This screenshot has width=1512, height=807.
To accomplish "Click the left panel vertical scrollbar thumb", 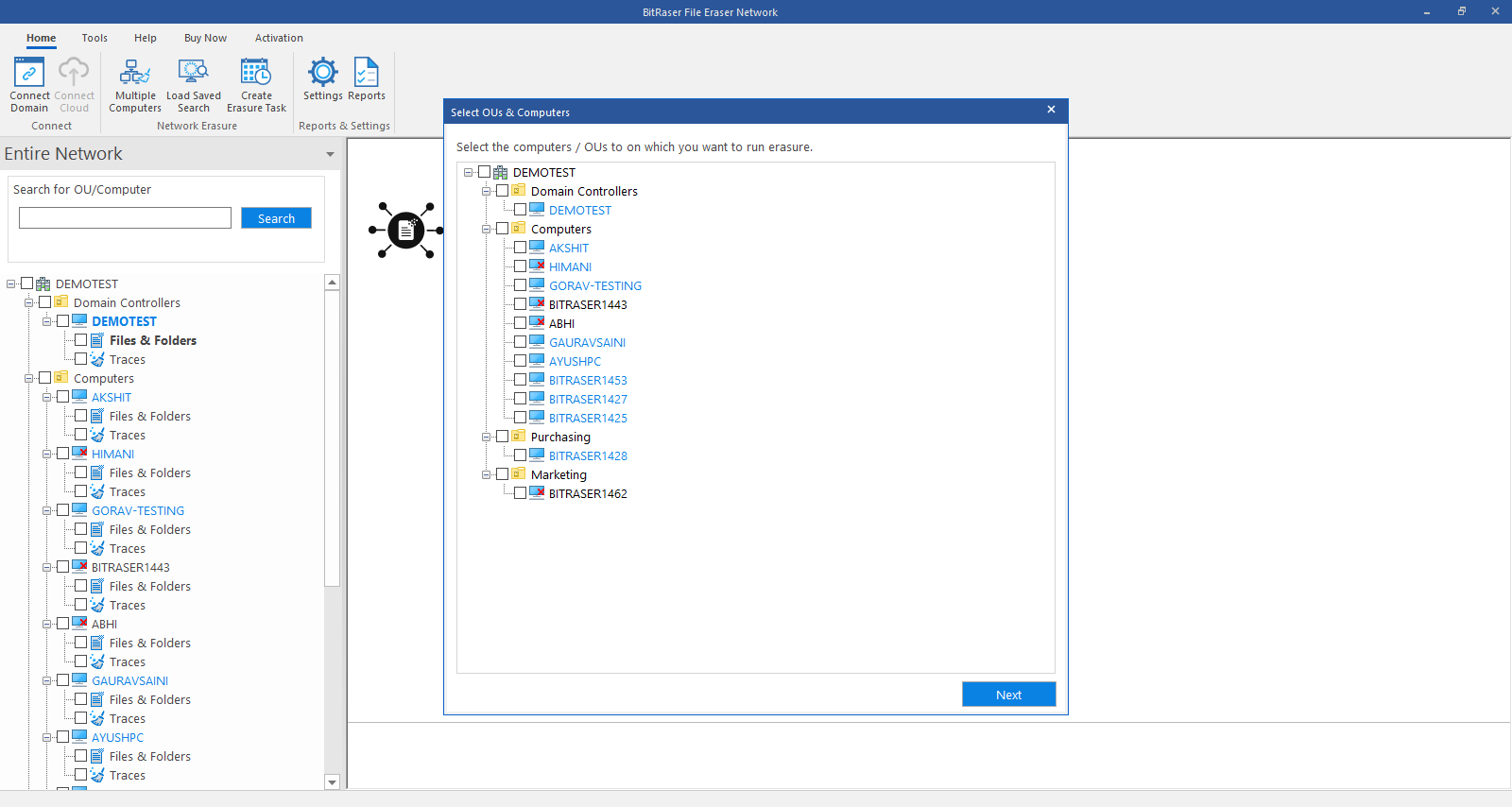I will click(332, 438).
